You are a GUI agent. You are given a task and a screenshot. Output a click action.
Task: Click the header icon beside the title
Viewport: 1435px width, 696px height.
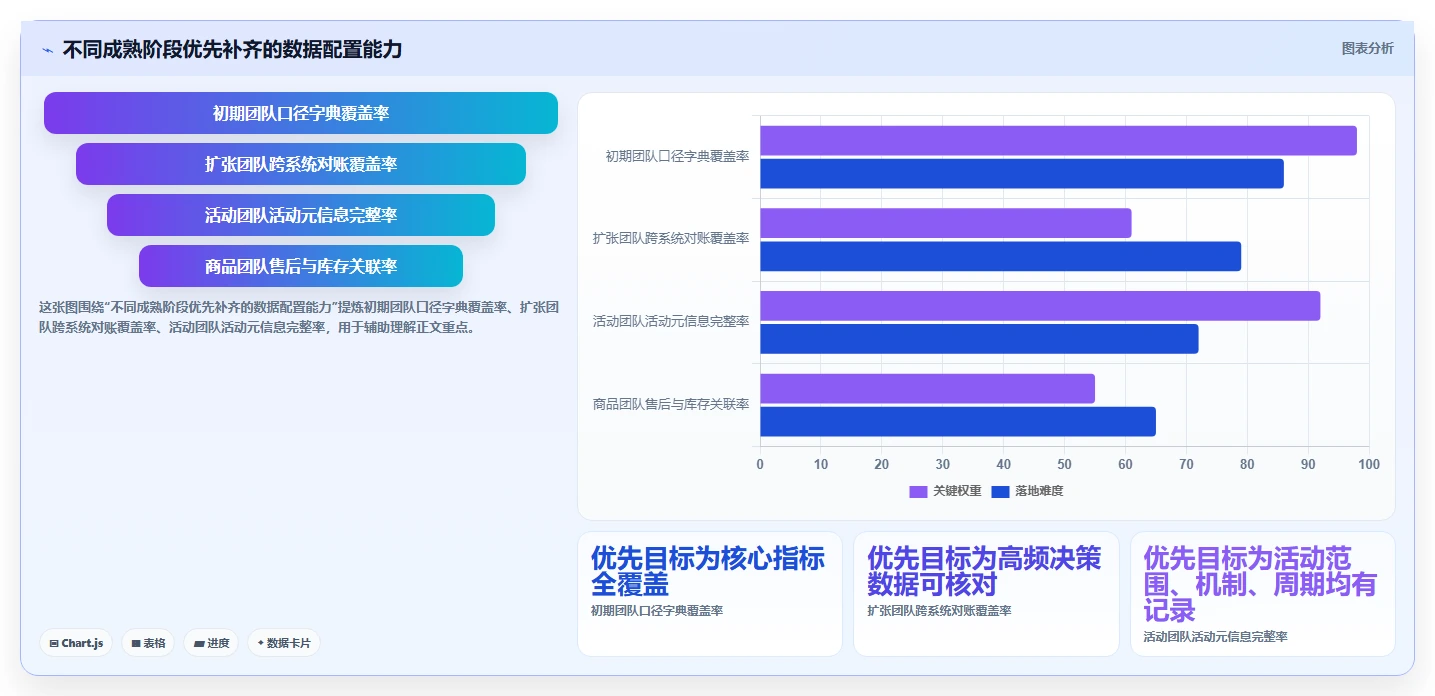(48, 50)
